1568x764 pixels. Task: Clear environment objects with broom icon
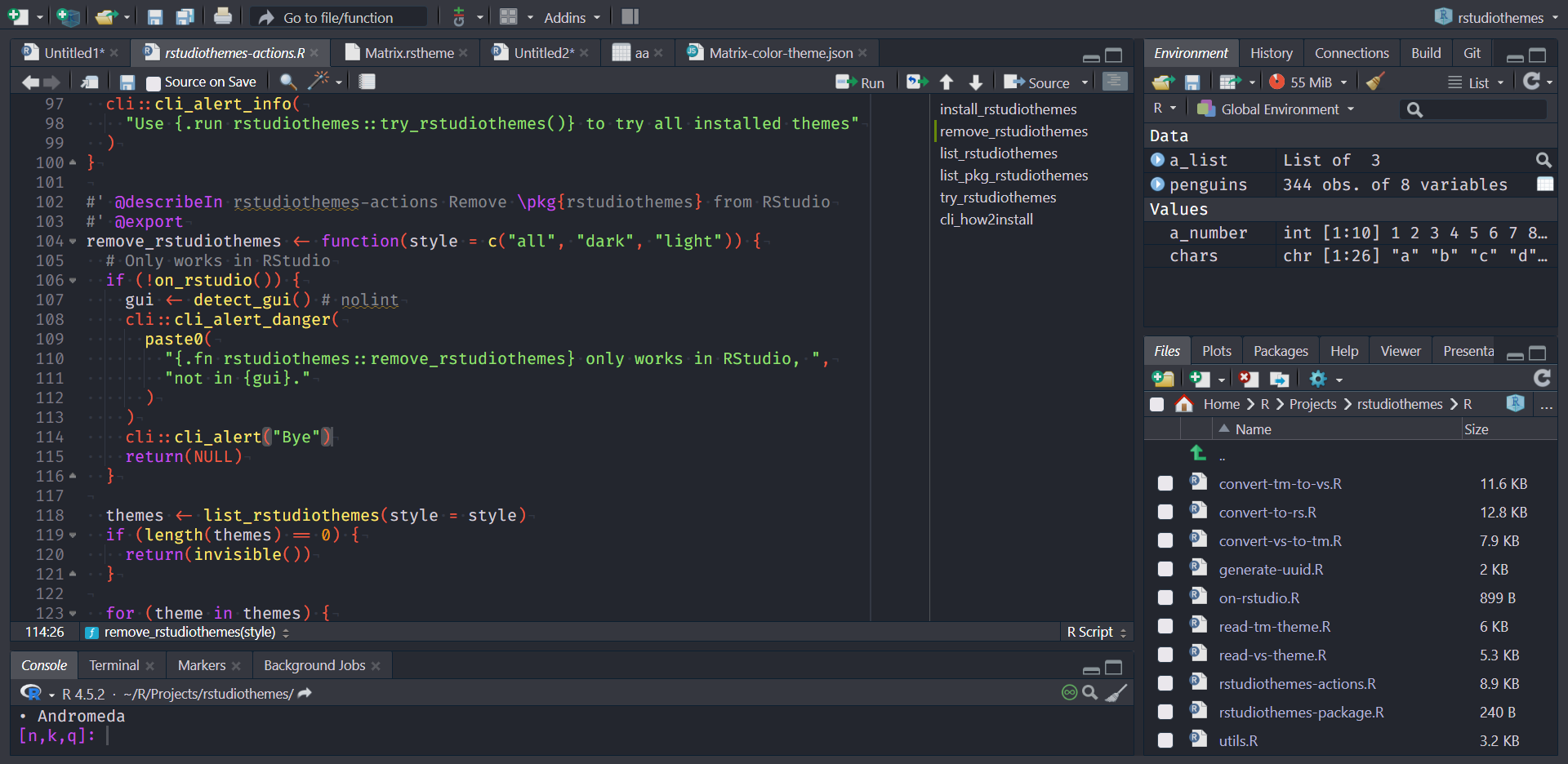tap(1375, 82)
